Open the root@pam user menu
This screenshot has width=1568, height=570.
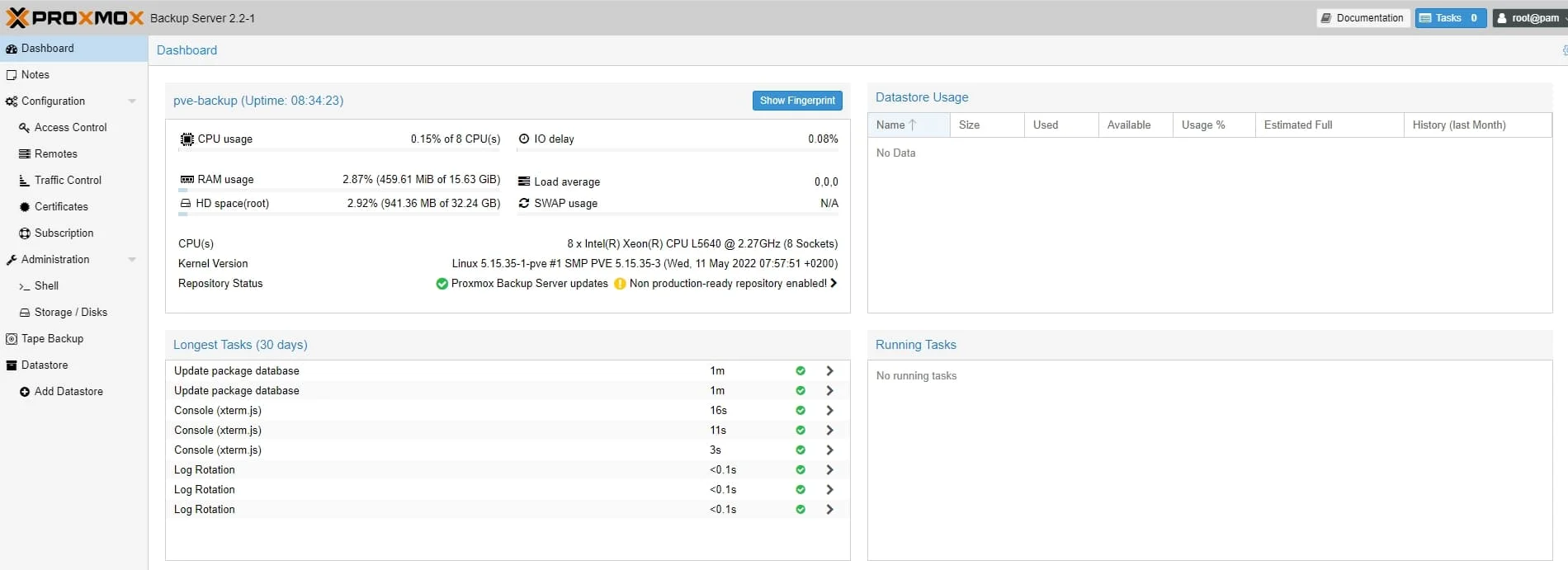pos(1530,17)
